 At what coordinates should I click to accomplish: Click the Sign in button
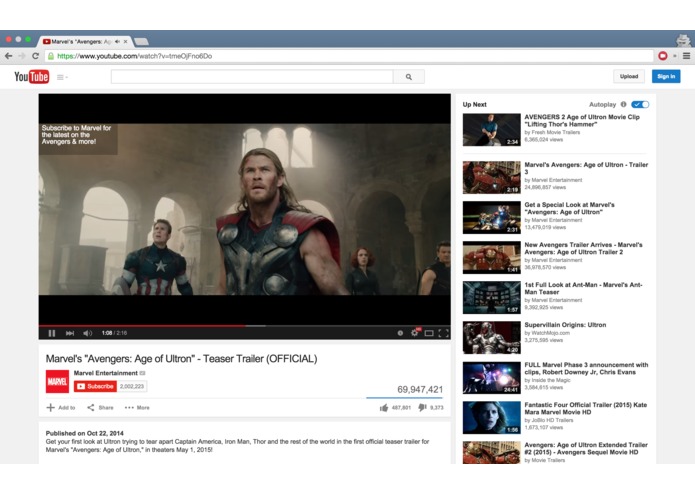666,76
